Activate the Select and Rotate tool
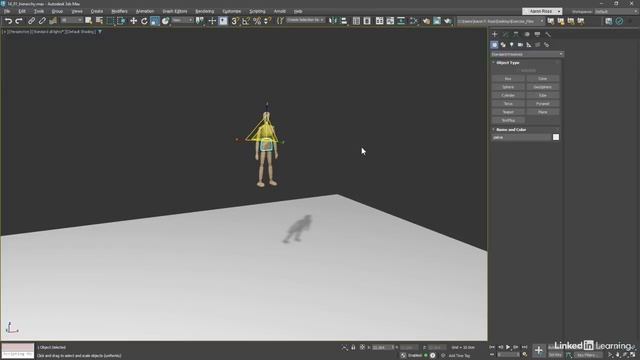Viewport: 640px width, 360px height. click(144, 21)
